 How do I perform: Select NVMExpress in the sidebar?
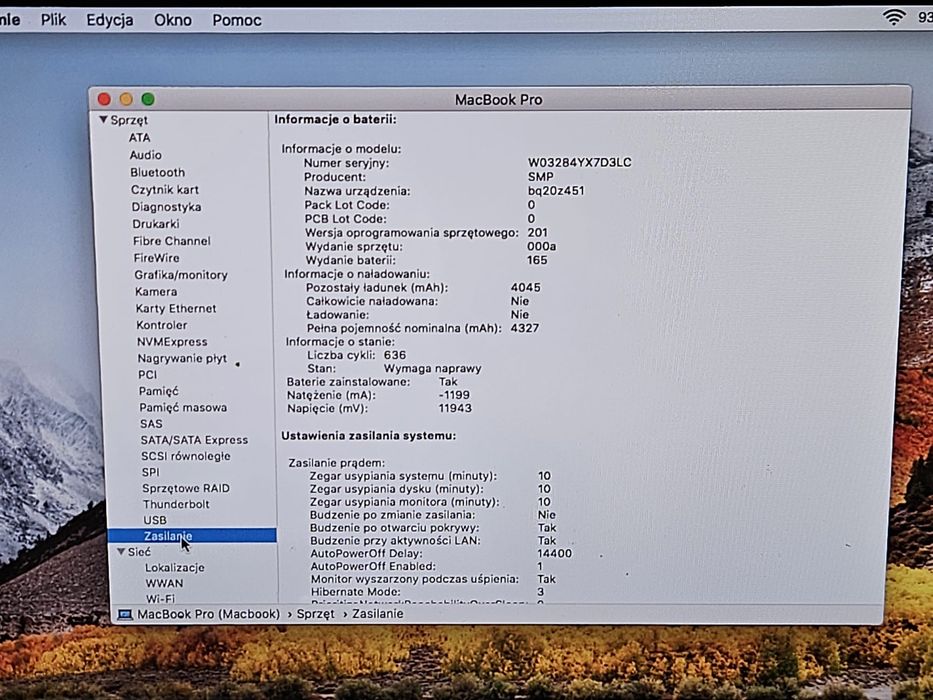click(173, 342)
